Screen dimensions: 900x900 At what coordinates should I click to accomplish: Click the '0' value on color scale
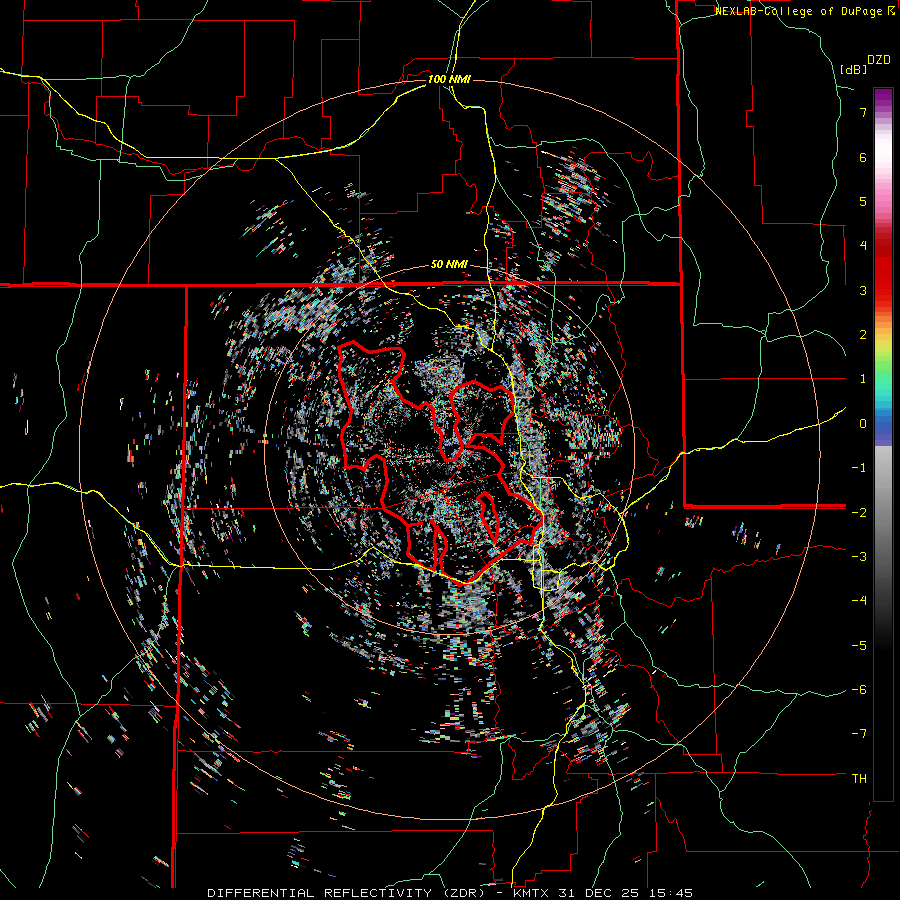coord(863,424)
